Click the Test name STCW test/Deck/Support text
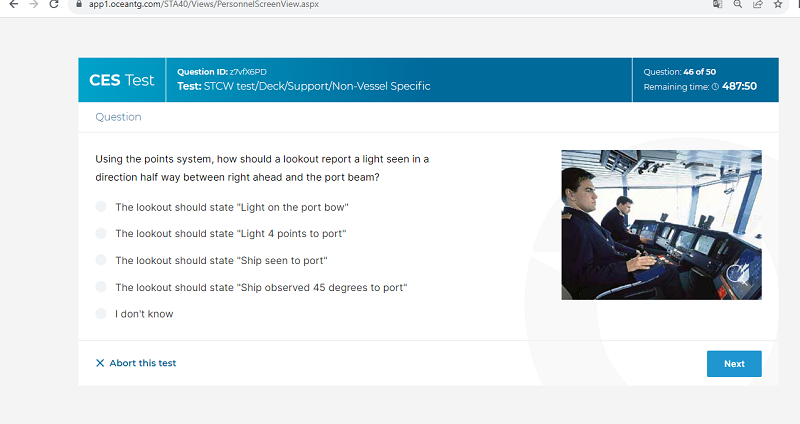 tap(304, 86)
